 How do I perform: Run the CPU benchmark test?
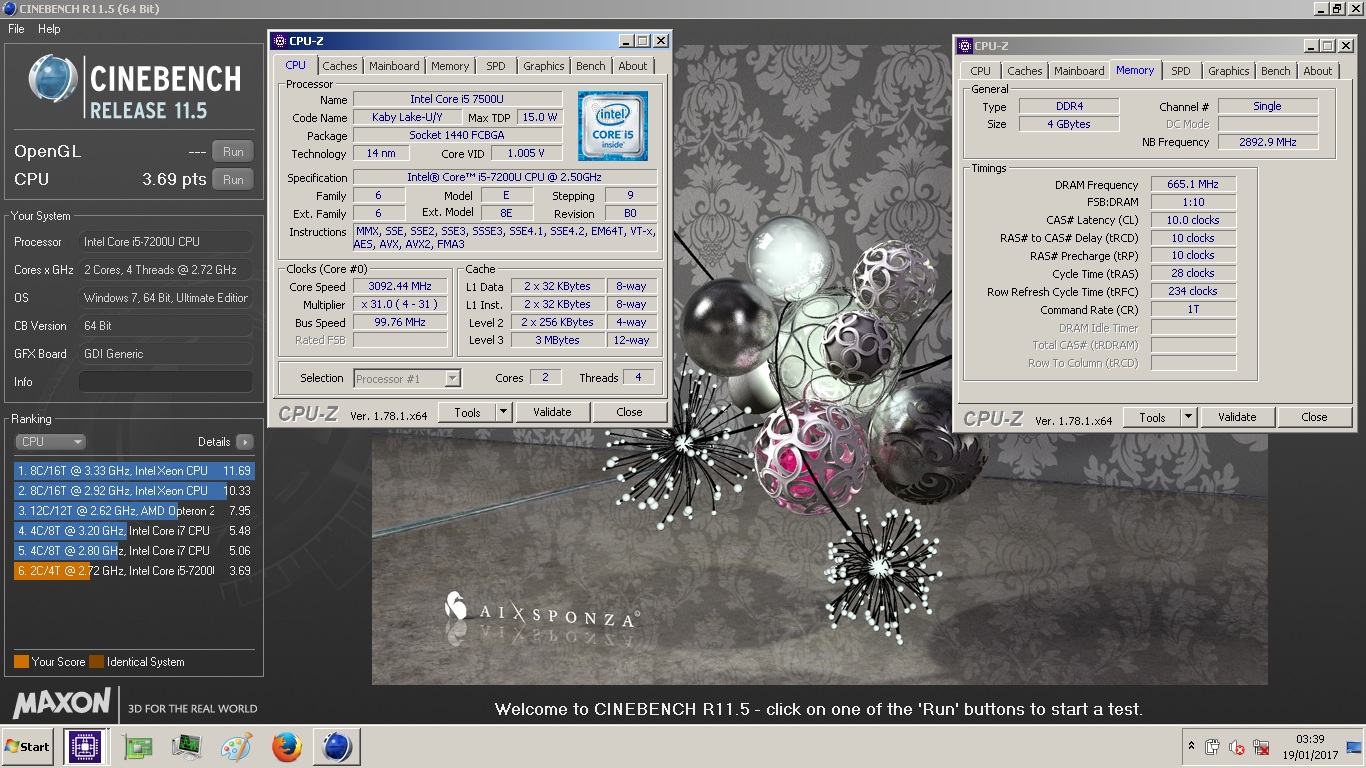[x=233, y=180]
